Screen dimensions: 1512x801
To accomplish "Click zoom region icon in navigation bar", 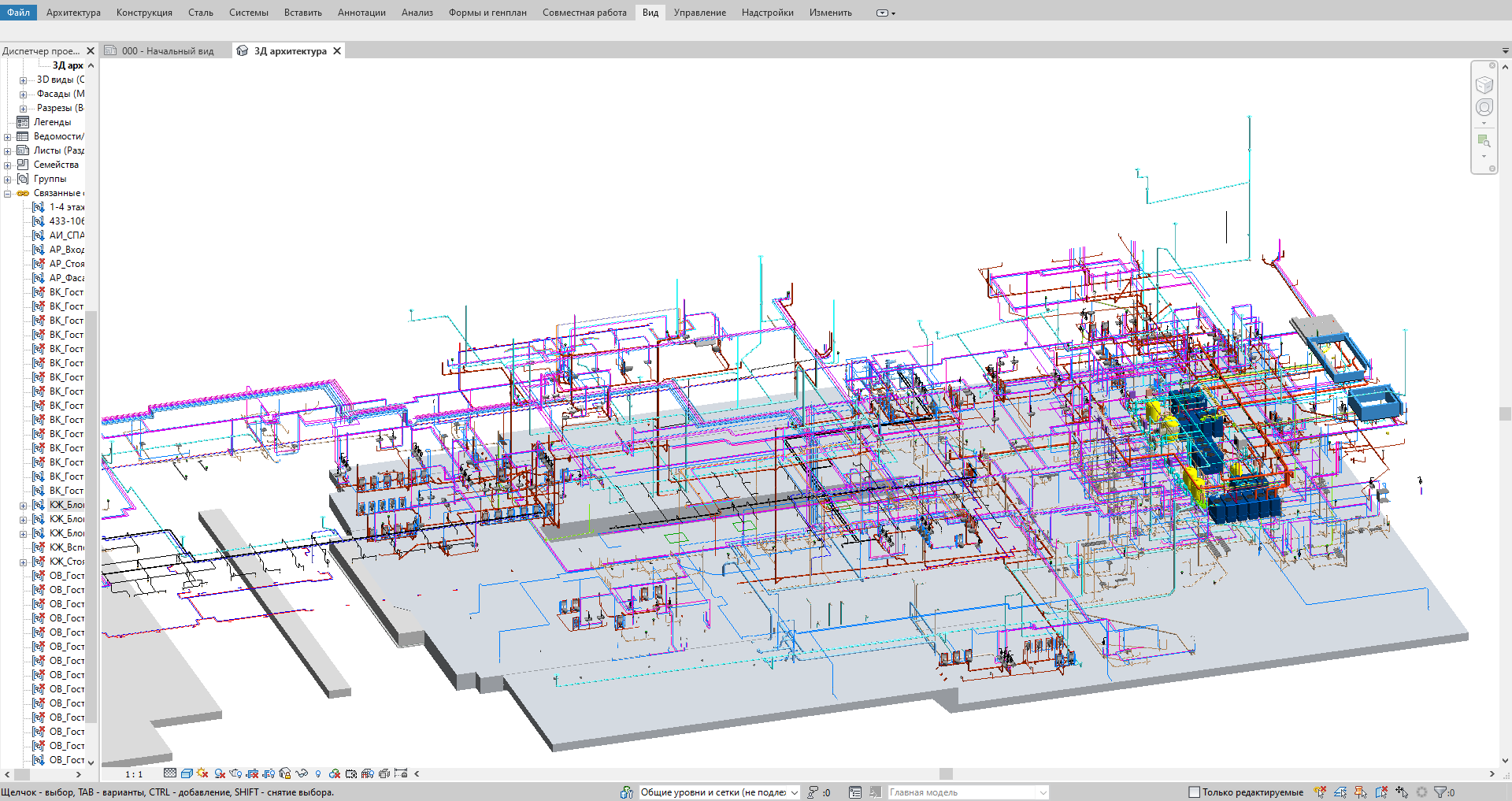I will pyautogui.click(x=1484, y=141).
